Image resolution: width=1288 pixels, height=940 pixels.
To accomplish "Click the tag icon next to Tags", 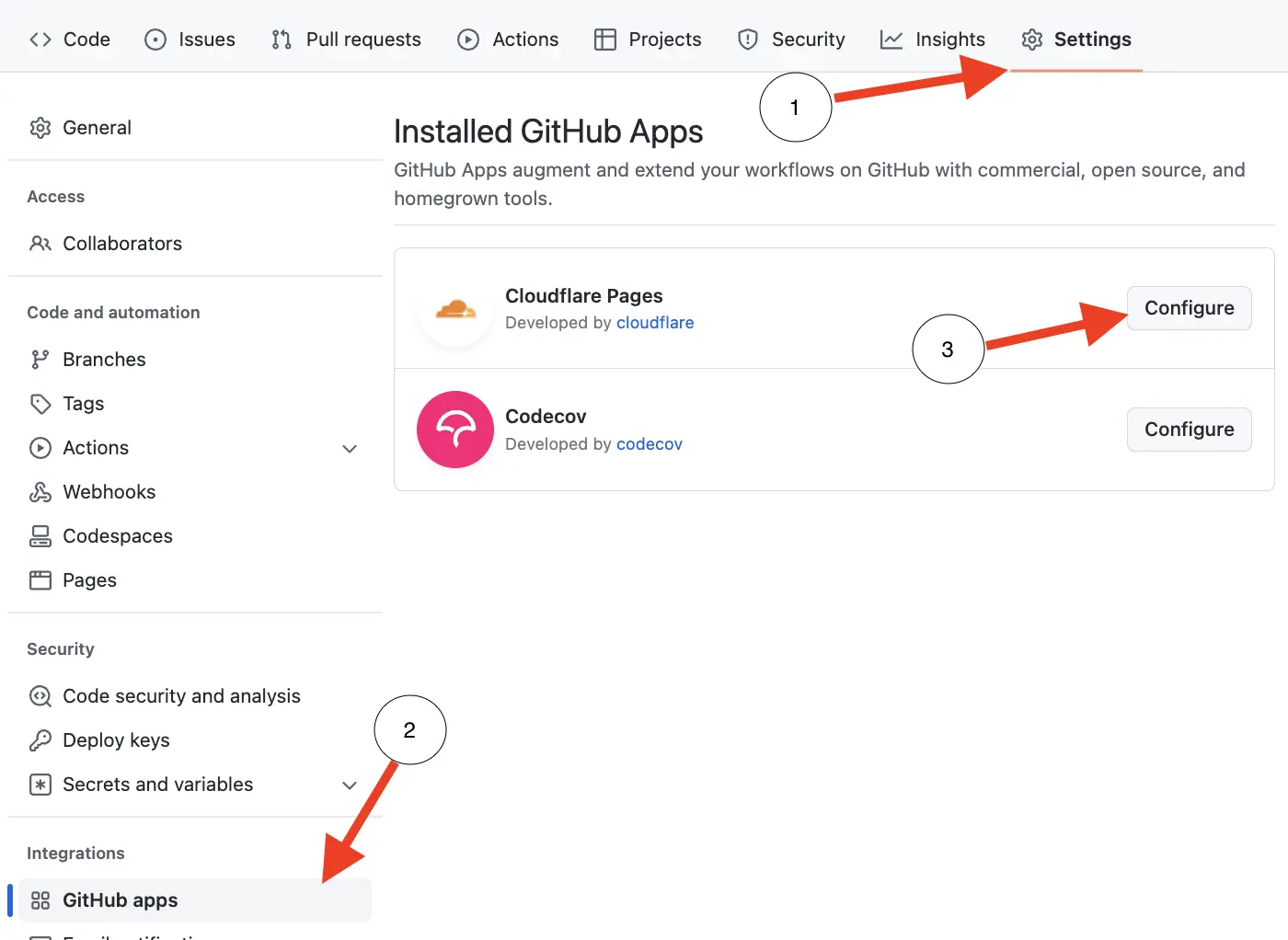I will coord(40,403).
